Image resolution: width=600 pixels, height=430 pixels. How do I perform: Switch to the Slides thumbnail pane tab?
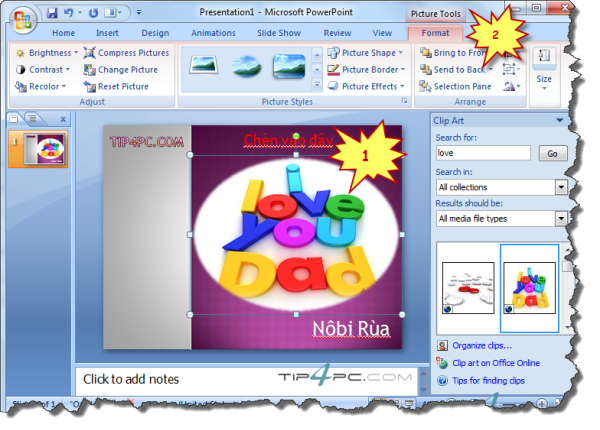(x=14, y=119)
